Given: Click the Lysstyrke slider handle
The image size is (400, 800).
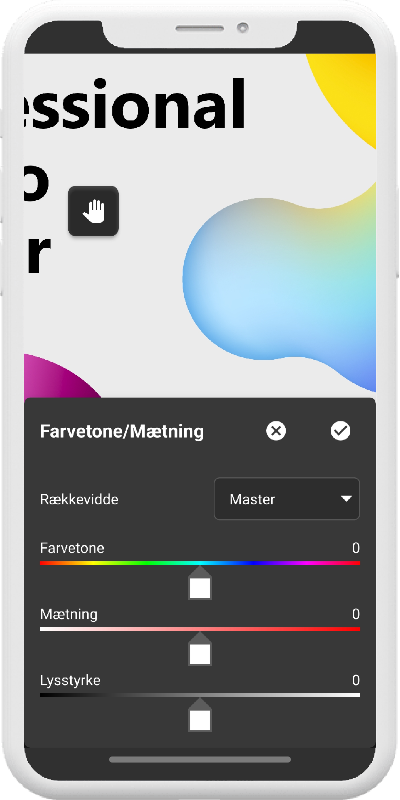Looking at the screenshot, I should [x=200, y=716].
